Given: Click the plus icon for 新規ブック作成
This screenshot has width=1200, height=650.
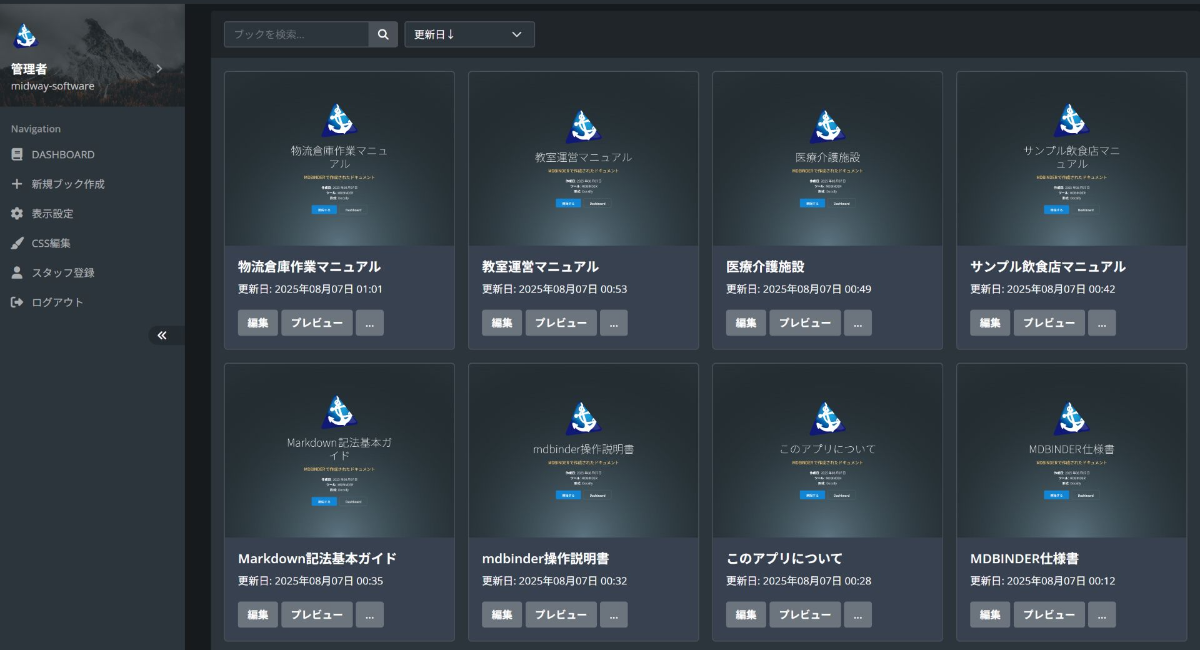Looking at the screenshot, I should point(16,184).
